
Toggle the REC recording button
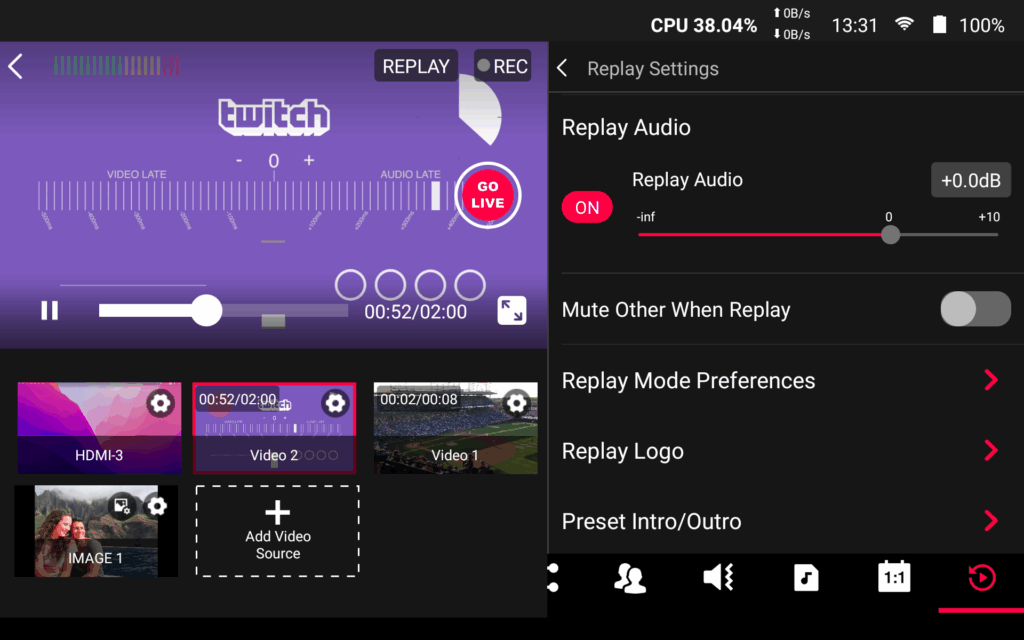pyautogui.click(x=502, y=66)
